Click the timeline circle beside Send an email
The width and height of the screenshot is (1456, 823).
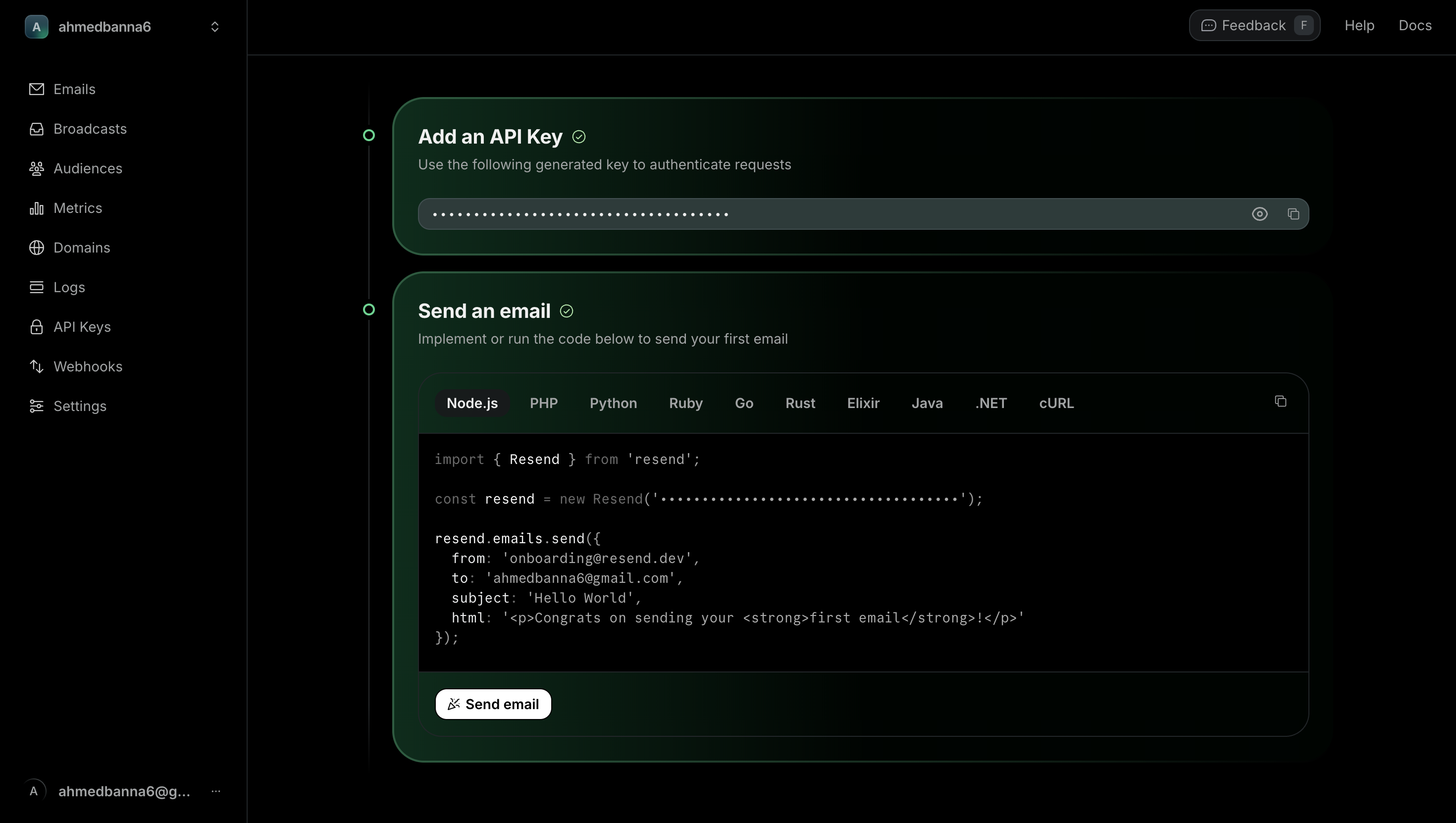(368, 309)
